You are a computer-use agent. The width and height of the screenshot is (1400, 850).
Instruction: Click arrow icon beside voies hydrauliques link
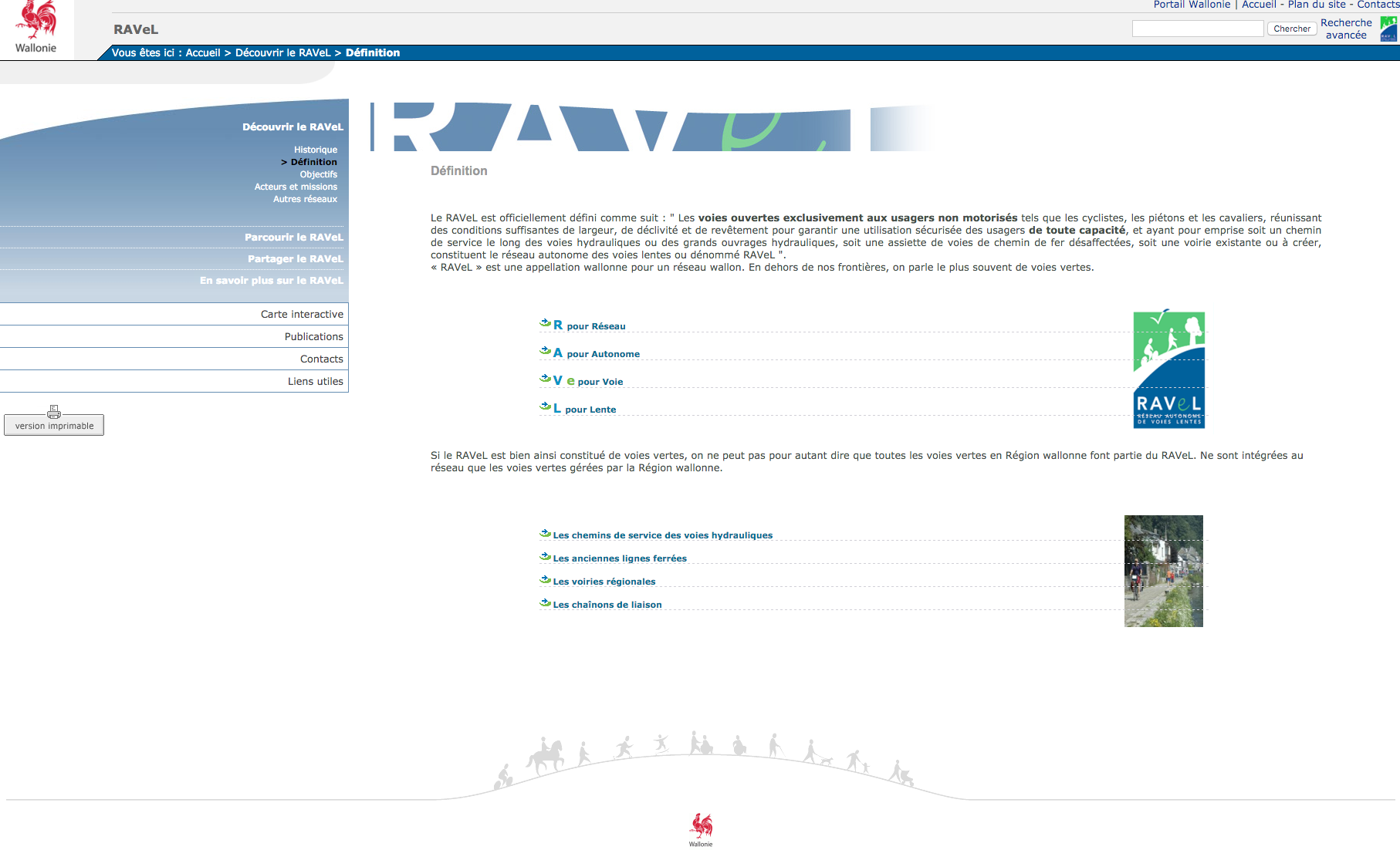coord(545,533)
